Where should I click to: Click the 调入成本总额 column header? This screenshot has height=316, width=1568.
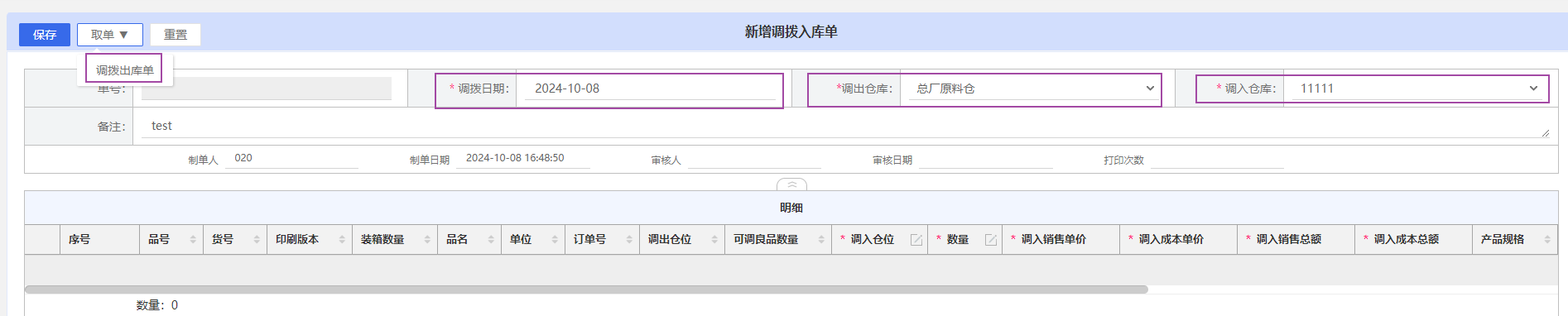pos(1413,240)
